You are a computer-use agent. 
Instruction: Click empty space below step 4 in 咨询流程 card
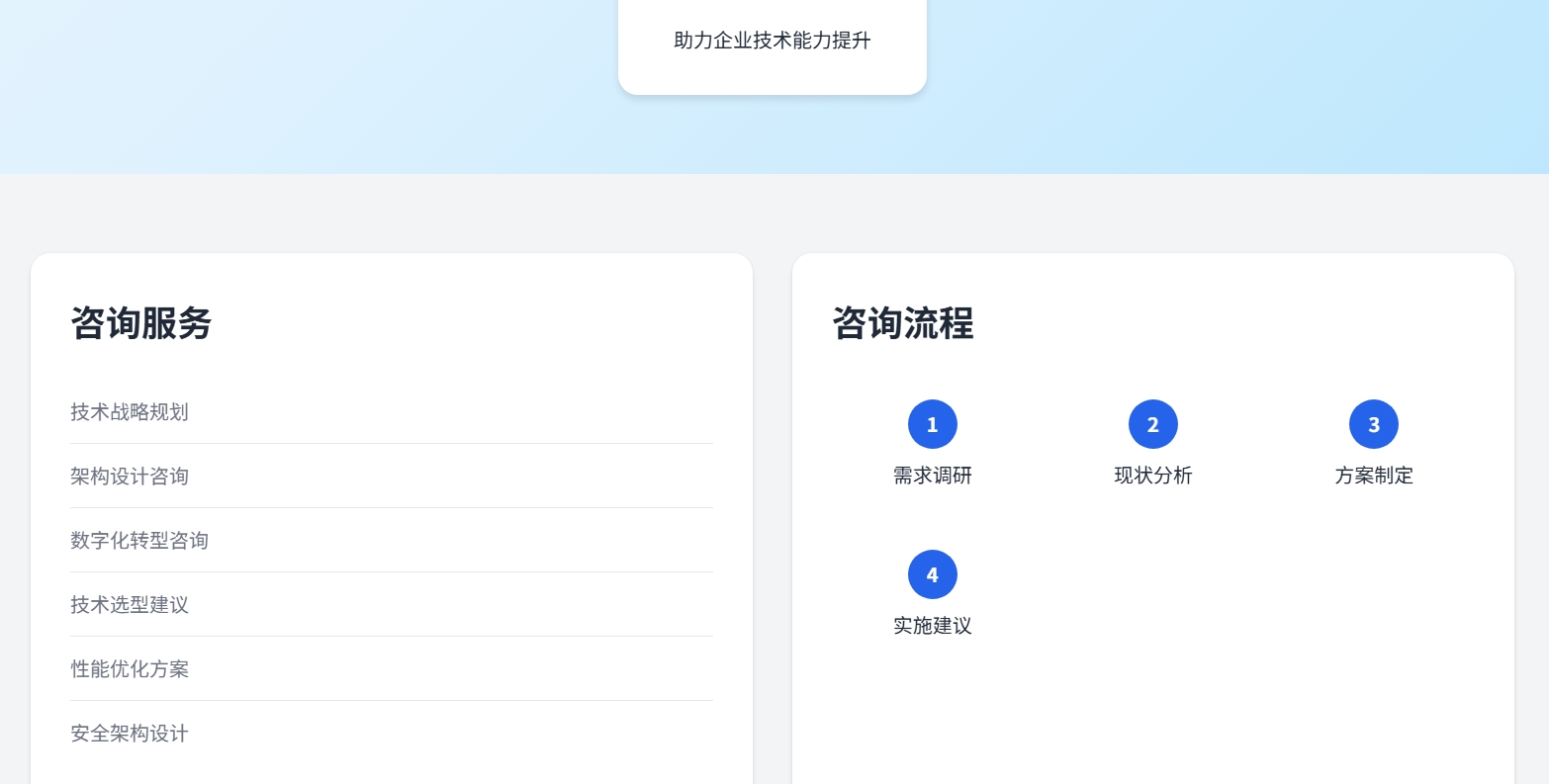1152,712
